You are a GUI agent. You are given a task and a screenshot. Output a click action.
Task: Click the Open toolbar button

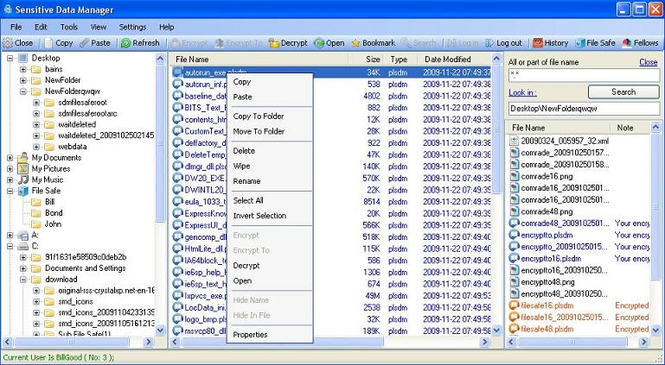[x=329, y=43]
